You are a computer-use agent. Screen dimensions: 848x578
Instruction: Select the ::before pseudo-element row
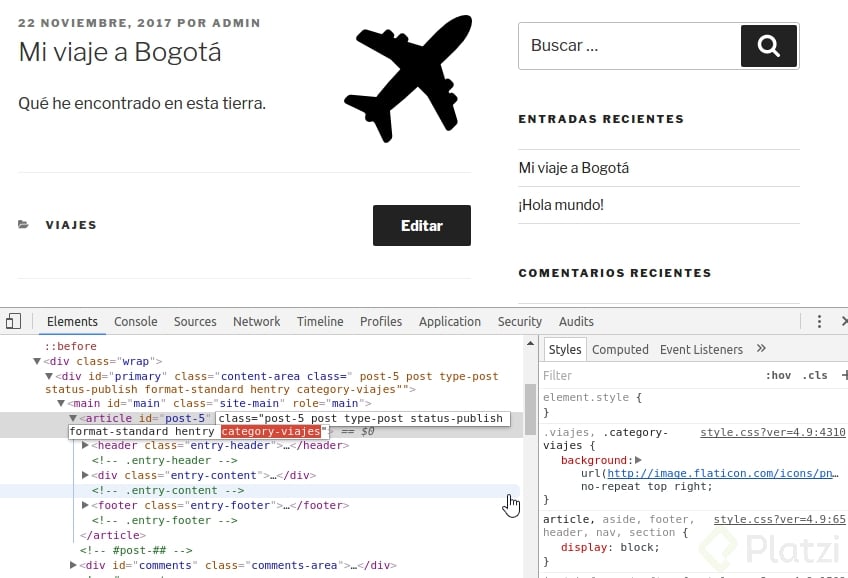coord(71,346)
